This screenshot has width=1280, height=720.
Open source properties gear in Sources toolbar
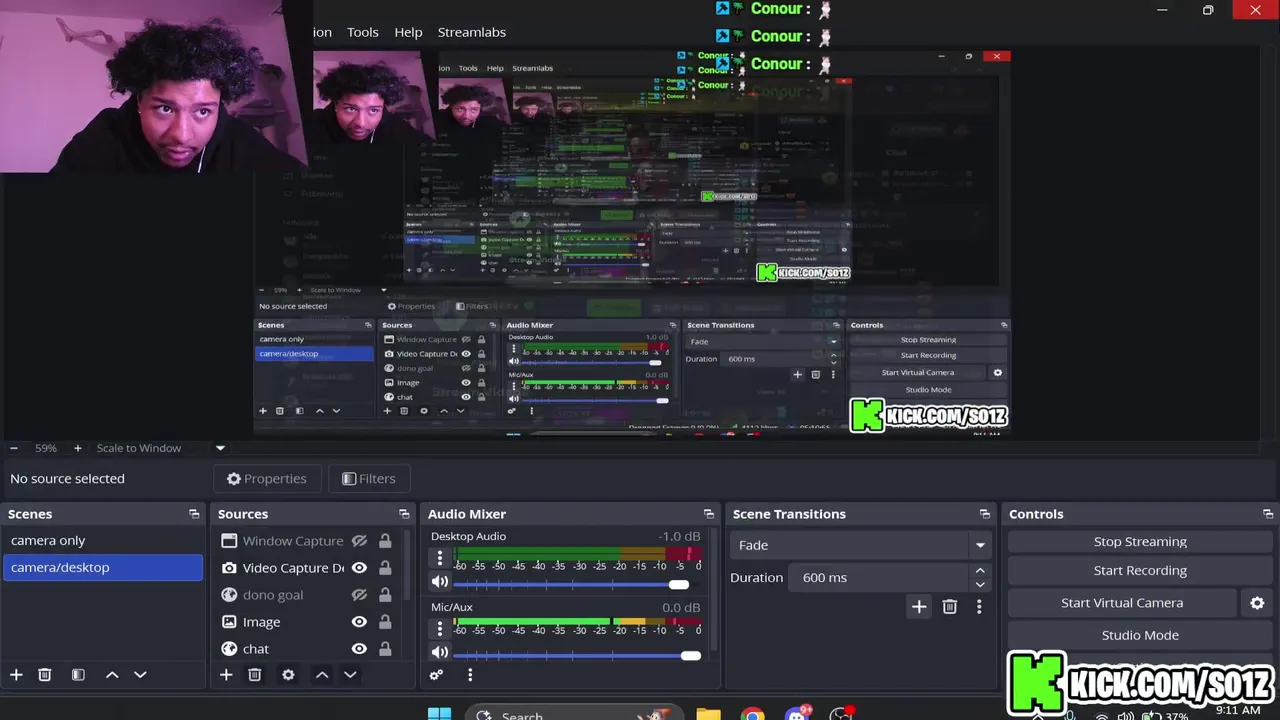(288, 675)
